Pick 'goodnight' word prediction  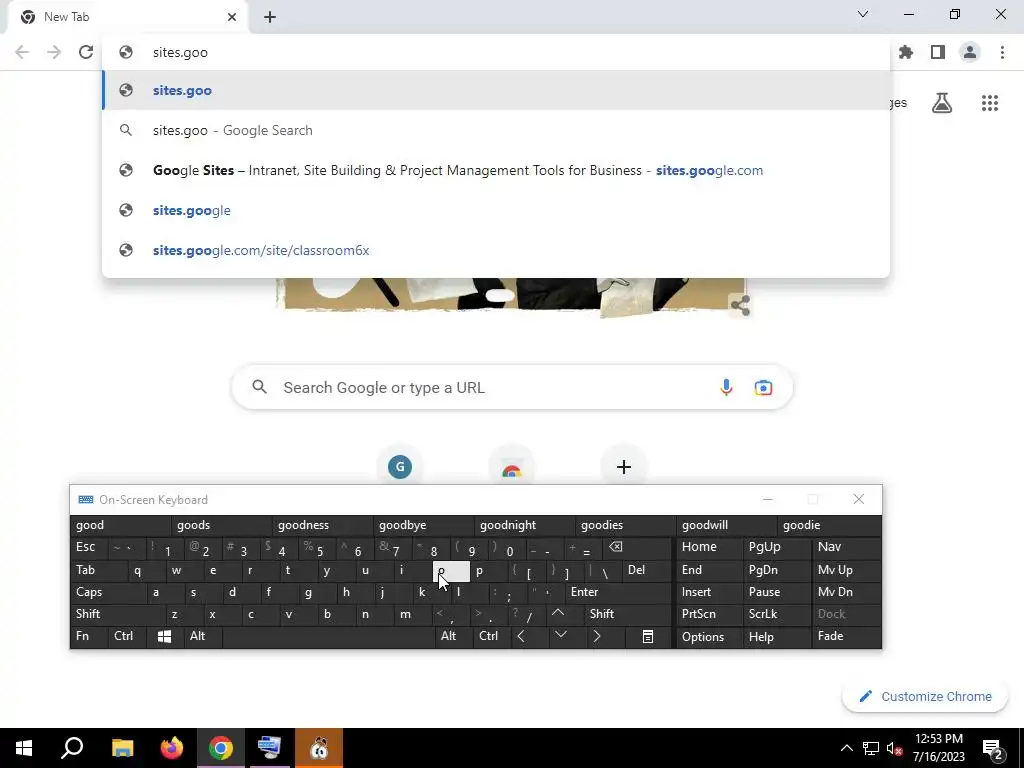point(524,525)
